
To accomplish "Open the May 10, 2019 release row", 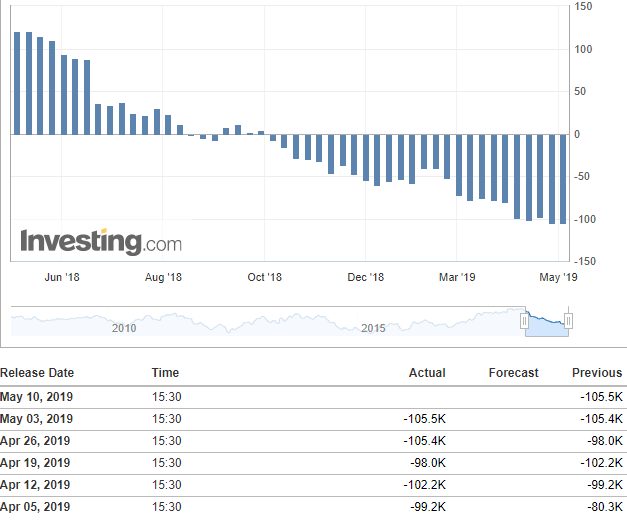I will [x=37, y=397].
